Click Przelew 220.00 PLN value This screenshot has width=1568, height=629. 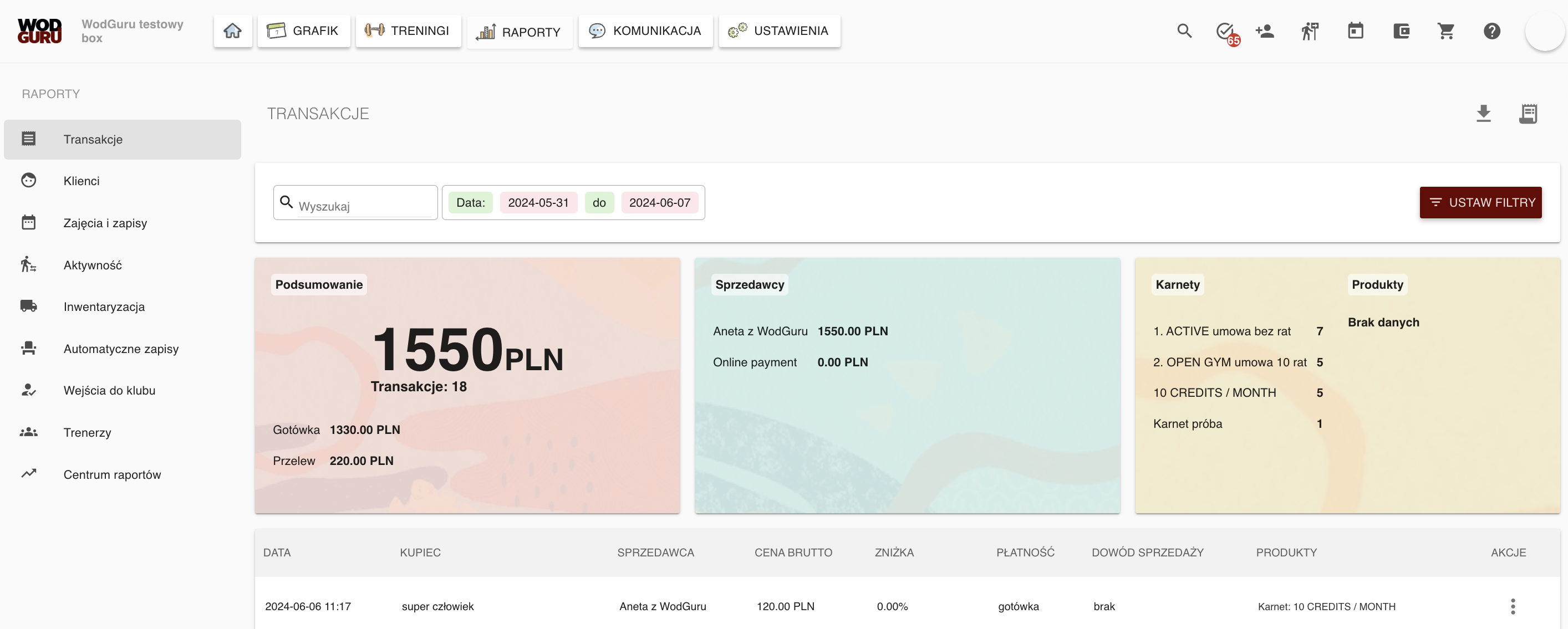[x=361, y=461]
